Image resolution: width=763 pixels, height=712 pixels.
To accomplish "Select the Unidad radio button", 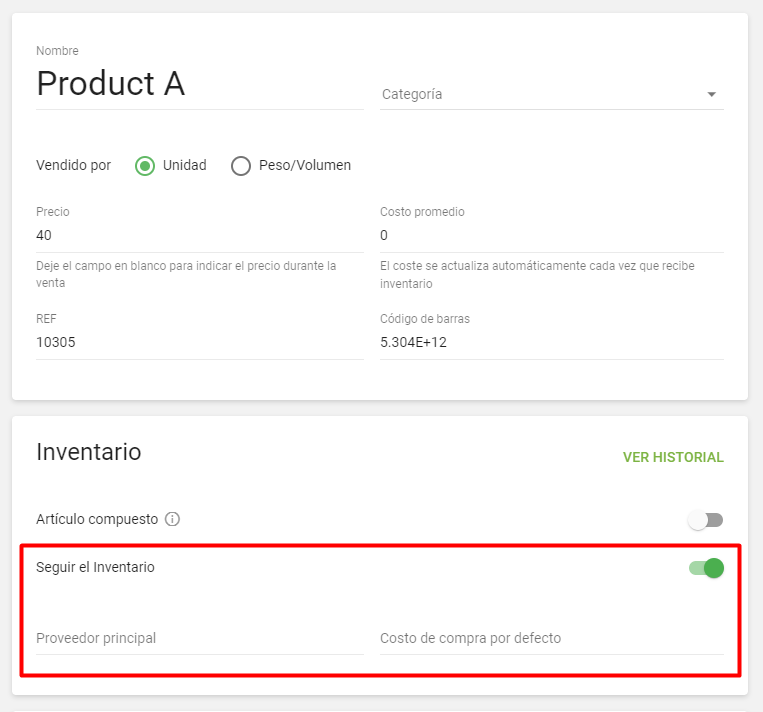I will click(145, 166).
